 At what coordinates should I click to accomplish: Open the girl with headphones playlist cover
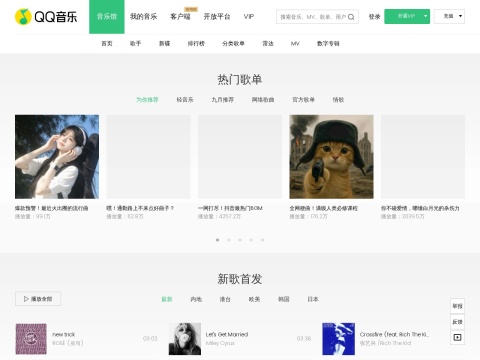click(57, 157)
